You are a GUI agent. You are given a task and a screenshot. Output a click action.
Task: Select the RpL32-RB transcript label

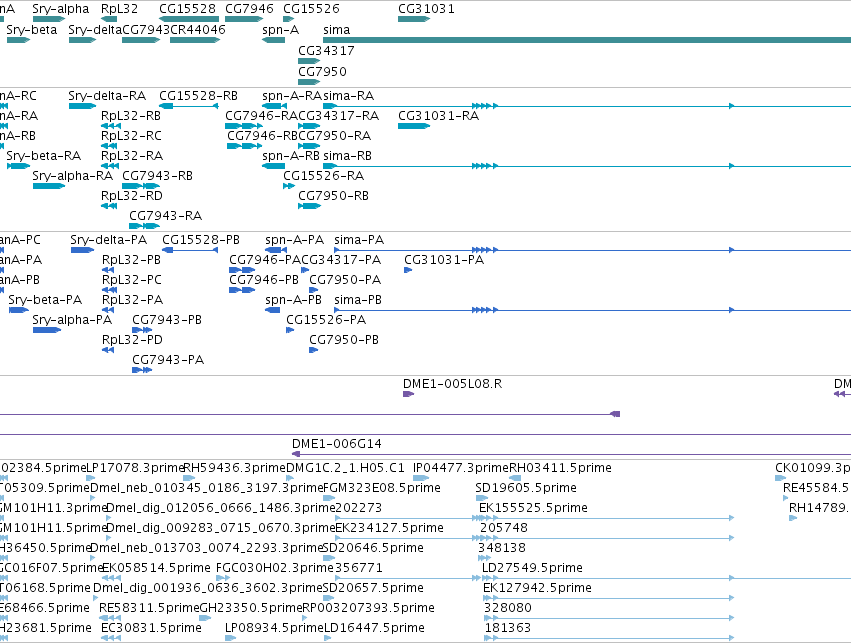tap(131, 116)
